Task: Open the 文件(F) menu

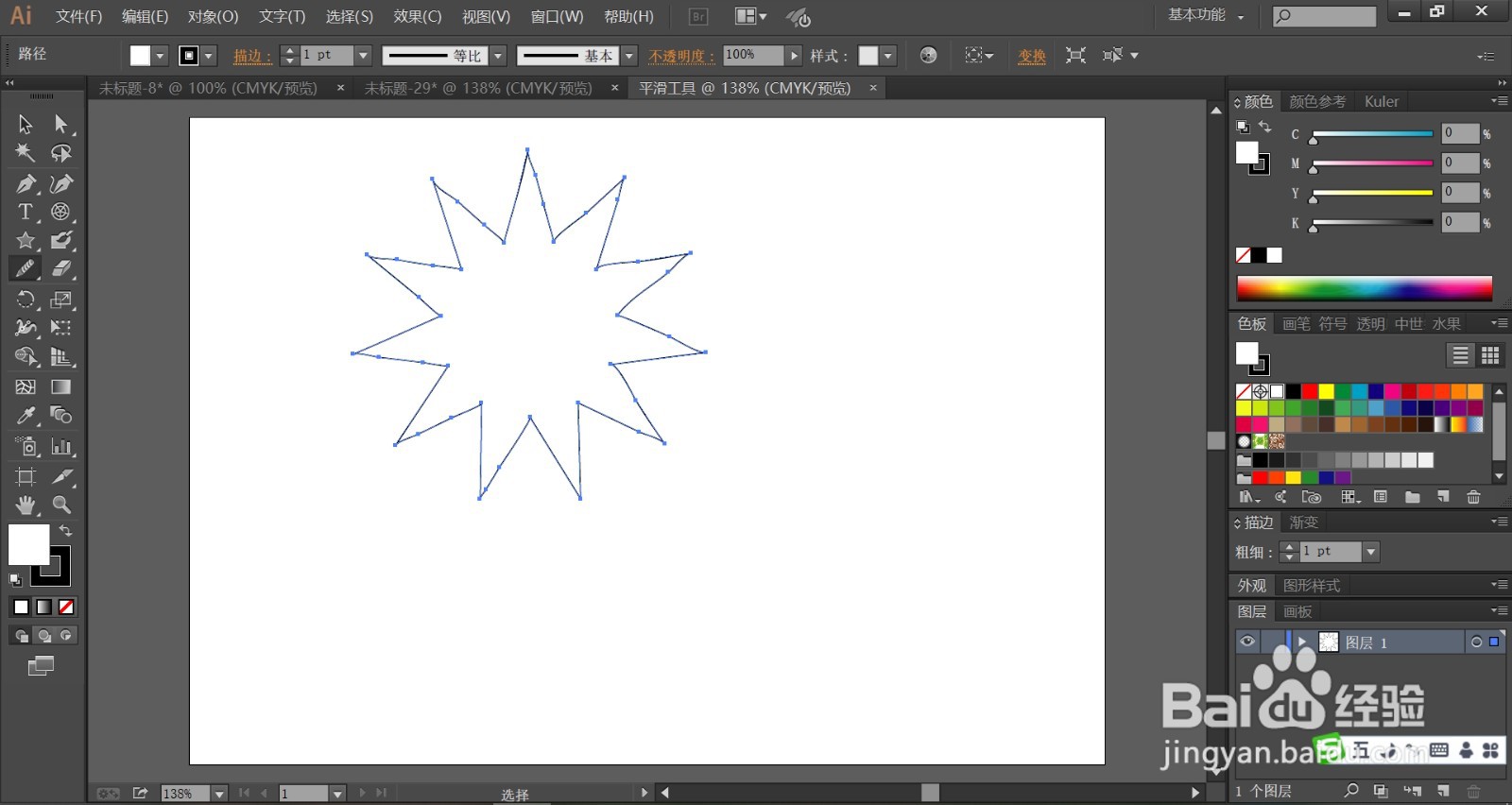Action: [x=78, y=17]
